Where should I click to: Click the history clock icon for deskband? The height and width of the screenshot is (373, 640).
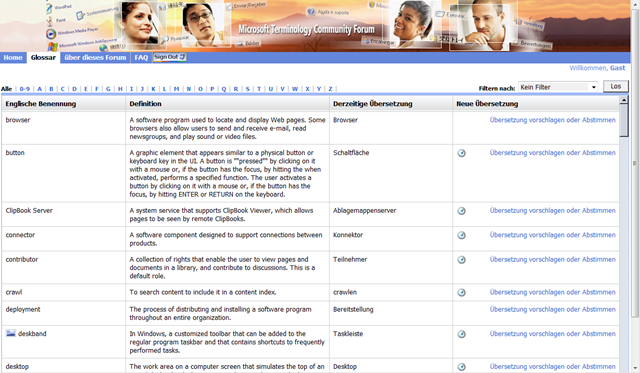pos(461,334)
